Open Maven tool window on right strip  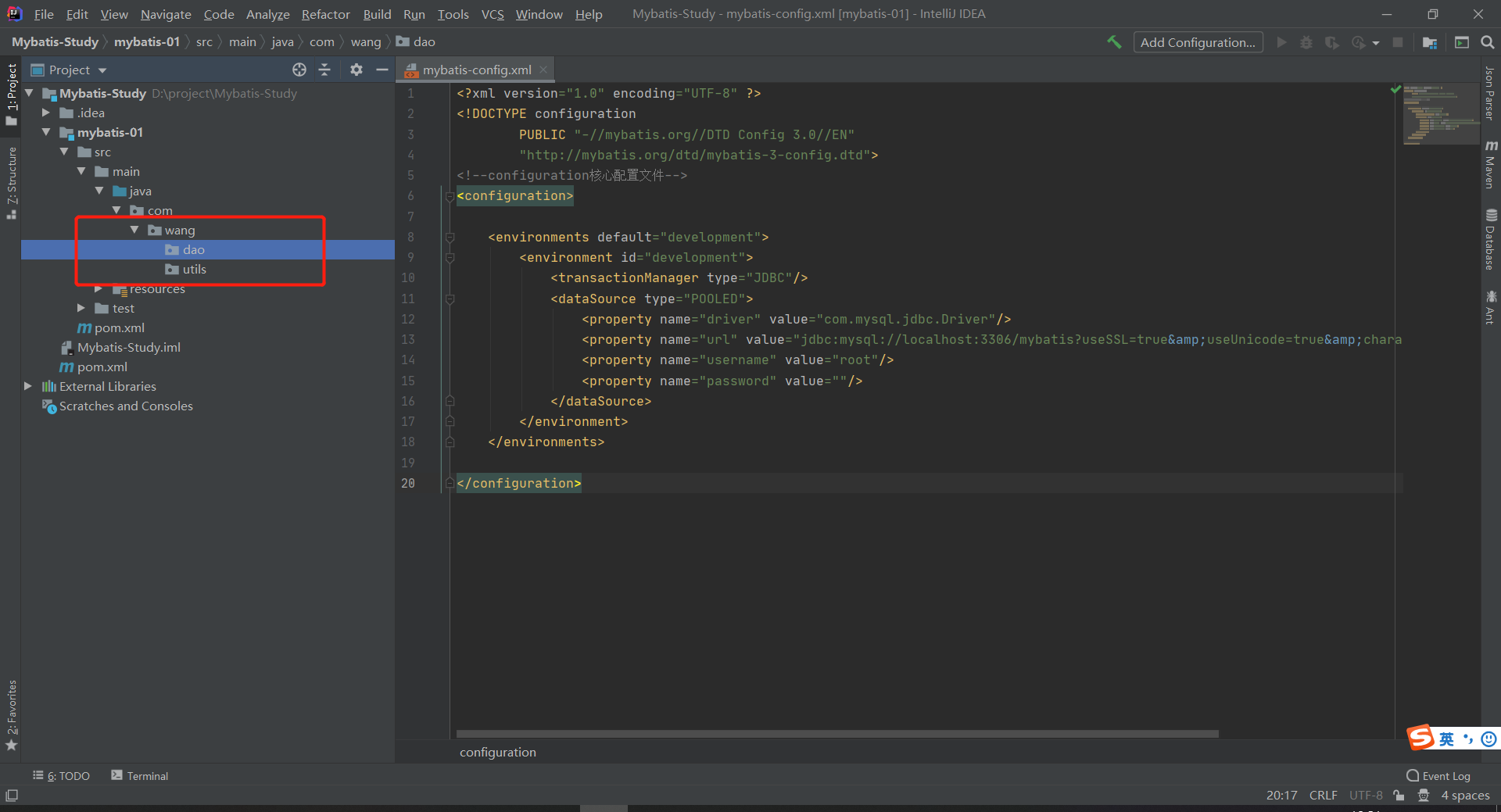pyautogui.click(x=1491, y=165)
